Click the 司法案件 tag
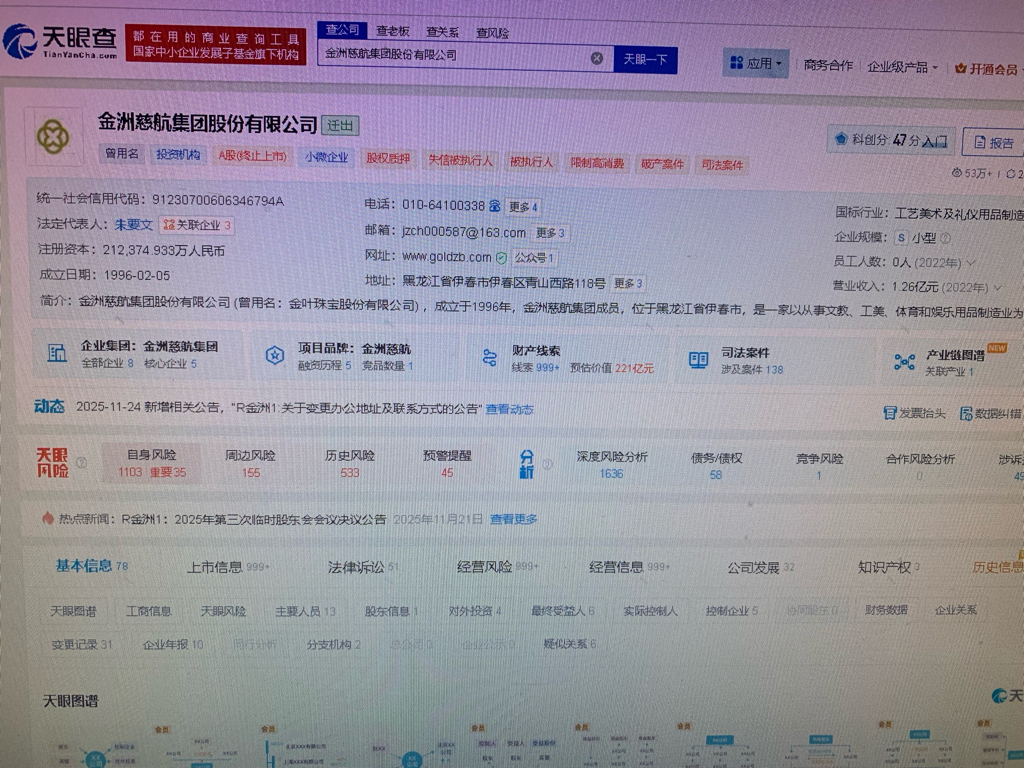Image resolution: width=1024 pixels, height=768 pixels. 722,165
